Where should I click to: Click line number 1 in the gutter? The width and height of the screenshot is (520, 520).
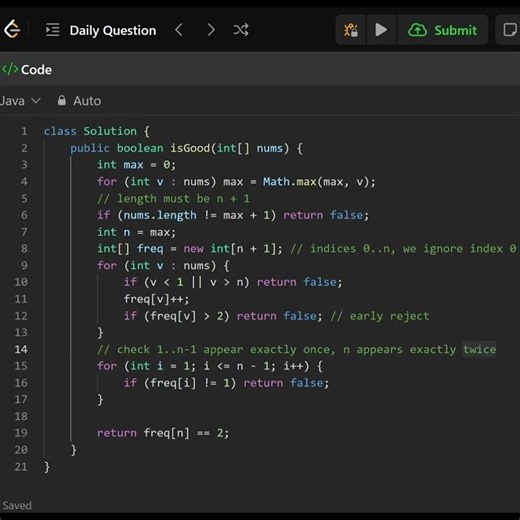[24, 131]
